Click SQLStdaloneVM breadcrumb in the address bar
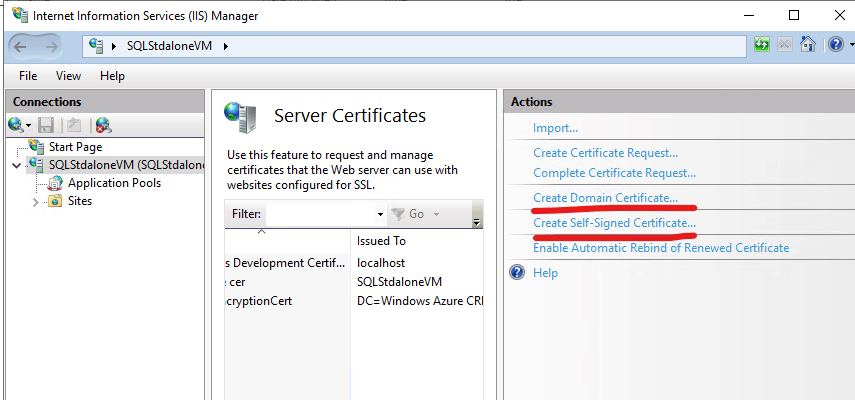This screenshot has width=855, height=400. 168,46
